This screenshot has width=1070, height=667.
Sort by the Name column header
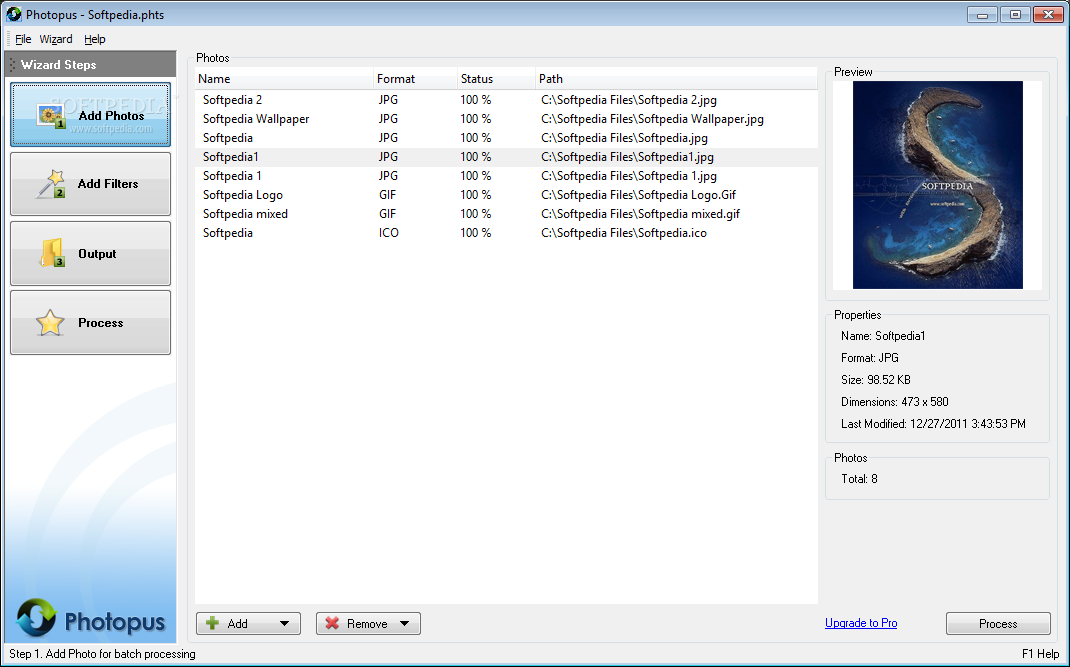[x=284, y=79]
